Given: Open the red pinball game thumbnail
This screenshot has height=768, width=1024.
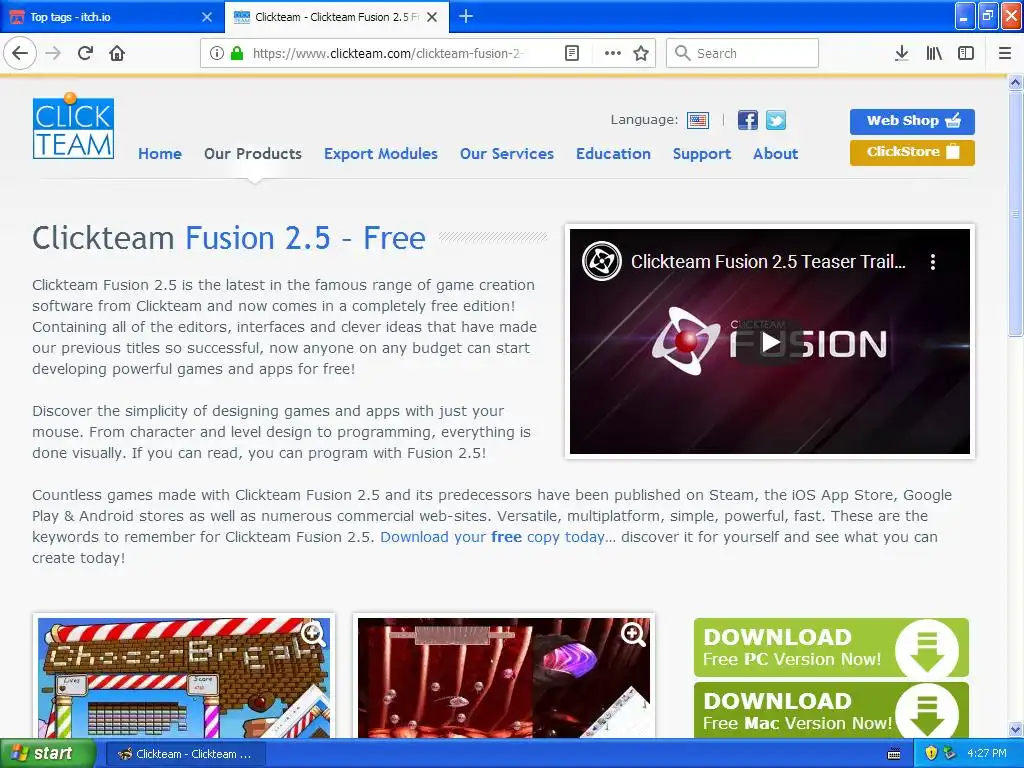Looking at the screenshot, I should 504,678.
